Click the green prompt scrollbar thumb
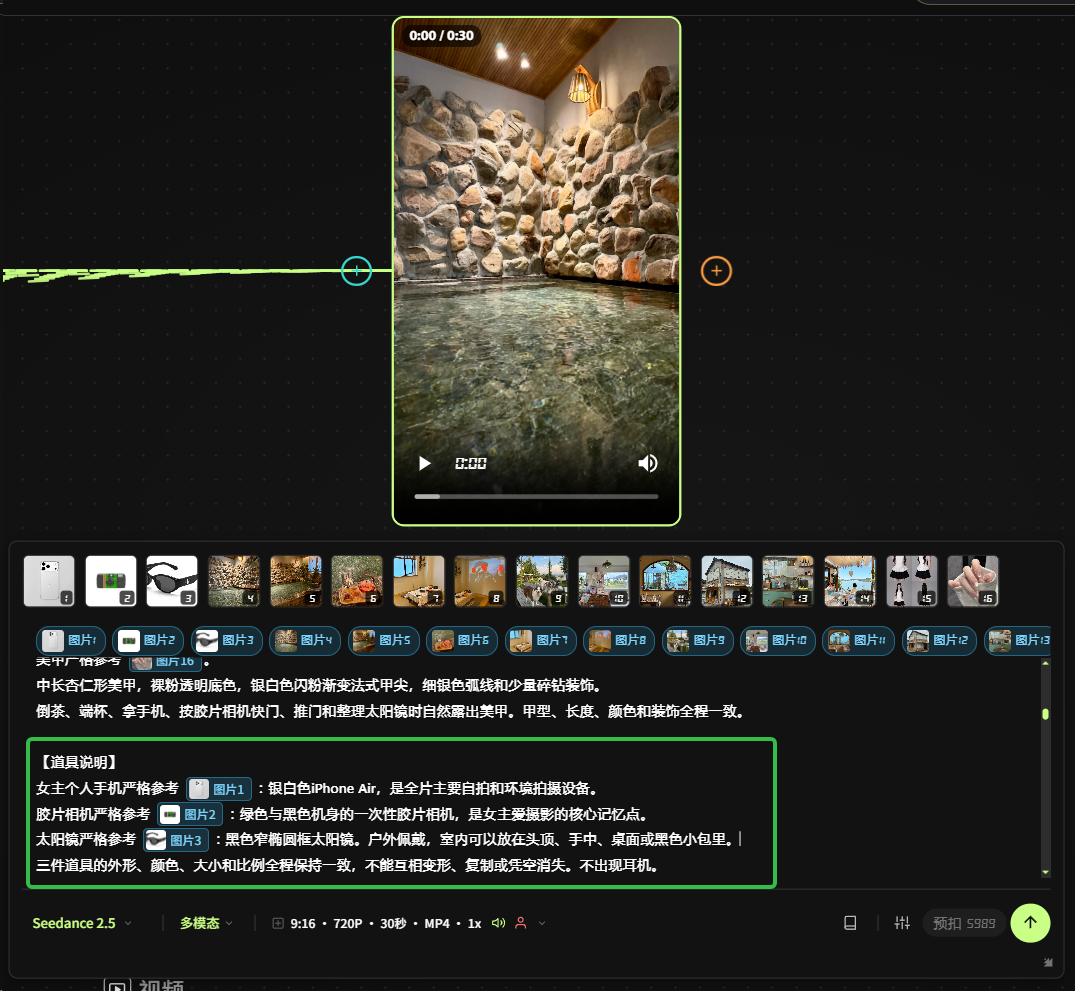Image resolution: width=1075 pixels, height=991 pixels. click(1046, 714)
